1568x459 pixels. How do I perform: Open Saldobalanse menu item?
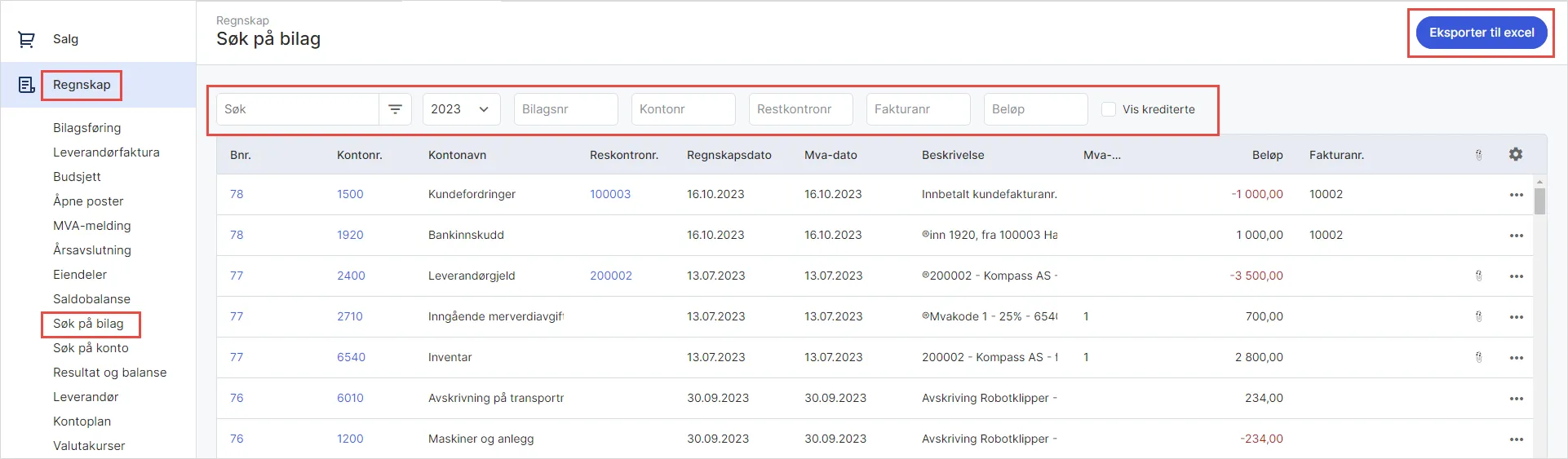(x=91, y=299)
